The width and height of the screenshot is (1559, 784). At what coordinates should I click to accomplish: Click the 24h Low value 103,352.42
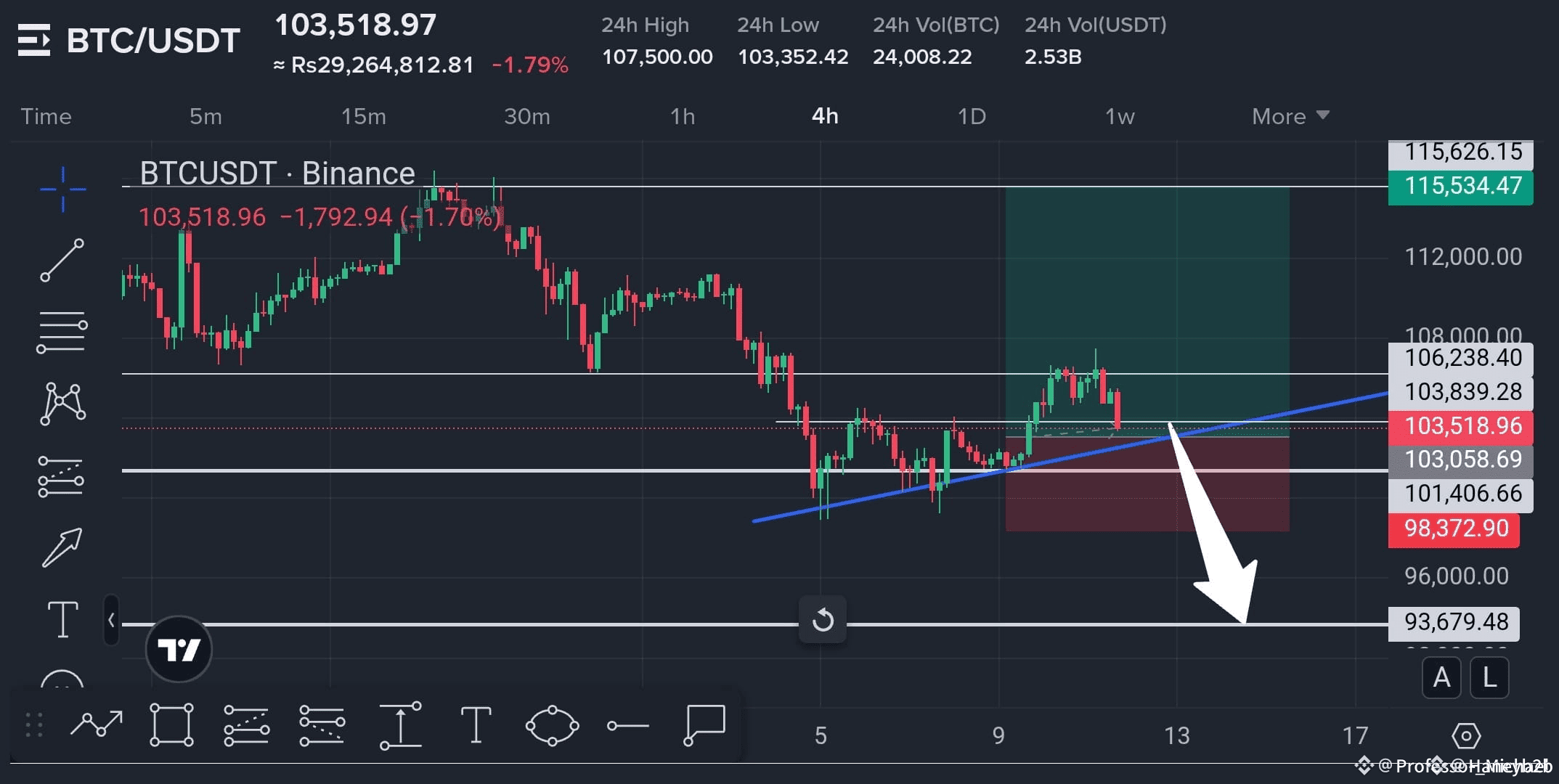(x=793, y=57)
